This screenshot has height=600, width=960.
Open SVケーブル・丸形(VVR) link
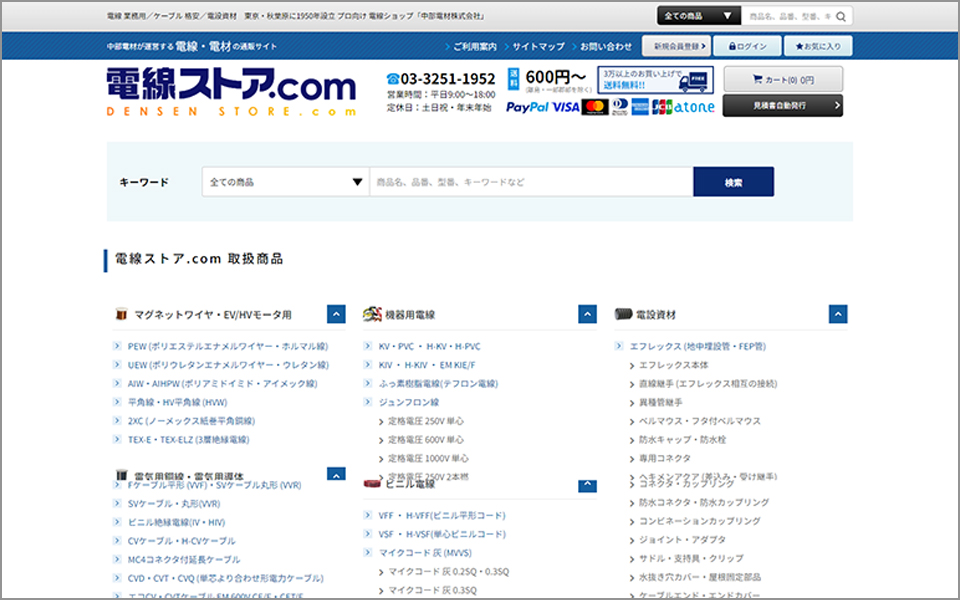(x=174, y=504)
